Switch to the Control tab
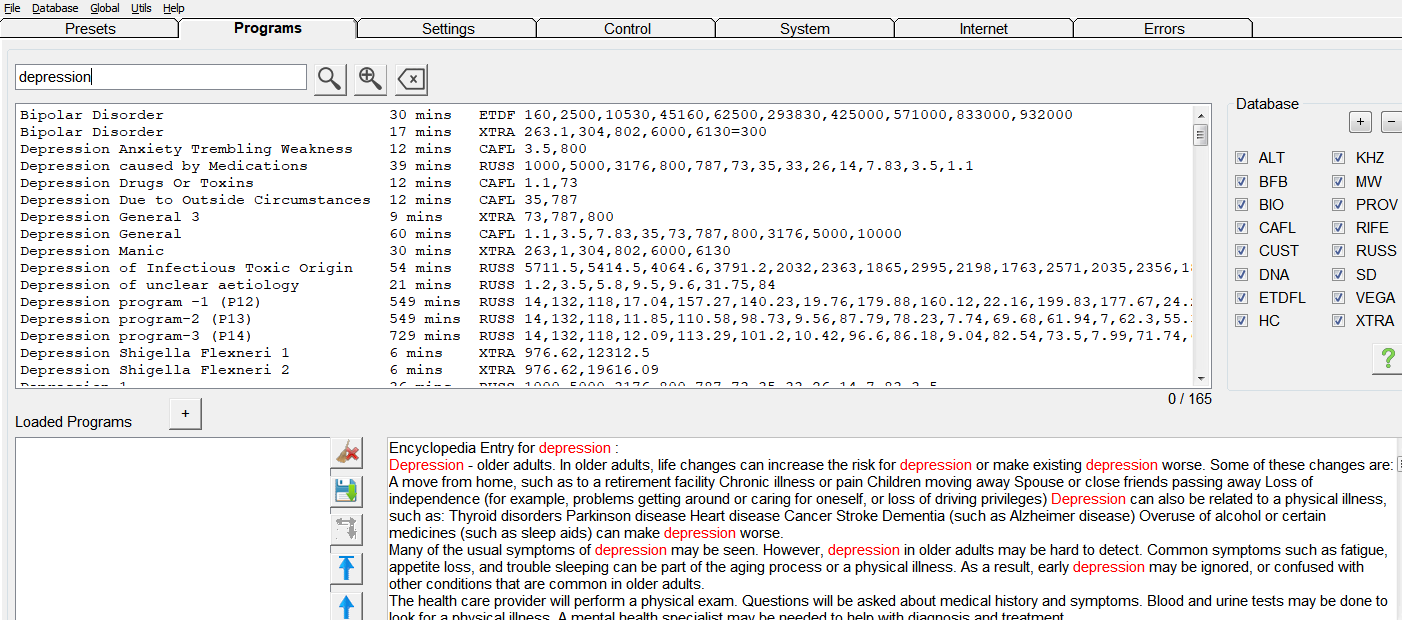 click(627, 29)
